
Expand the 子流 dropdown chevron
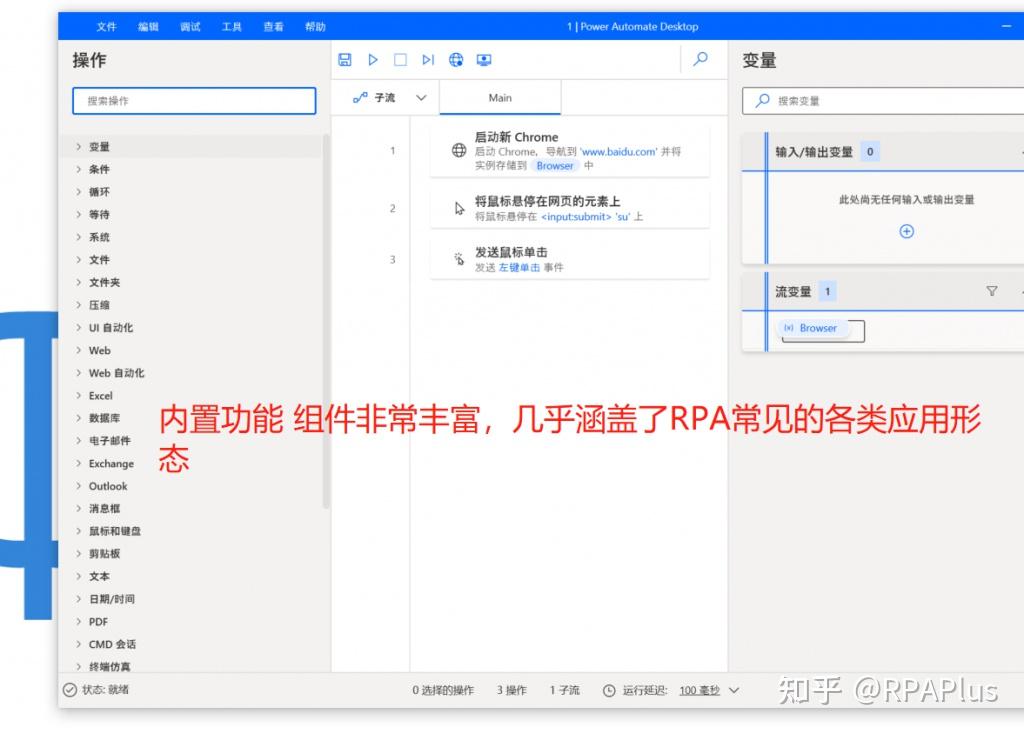pyautogui.click(x=420, y=98)
